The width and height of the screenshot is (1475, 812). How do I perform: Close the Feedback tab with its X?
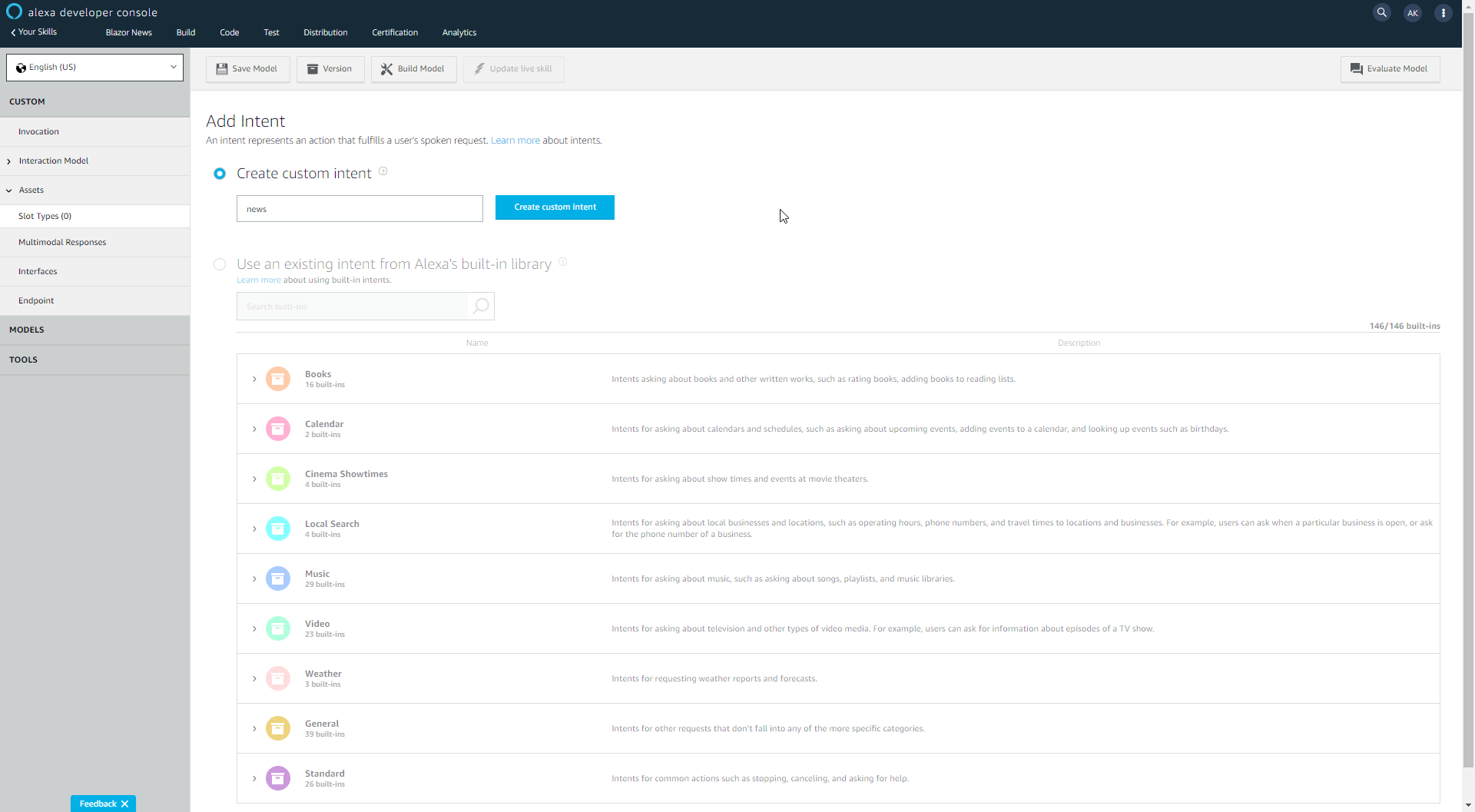125,804
